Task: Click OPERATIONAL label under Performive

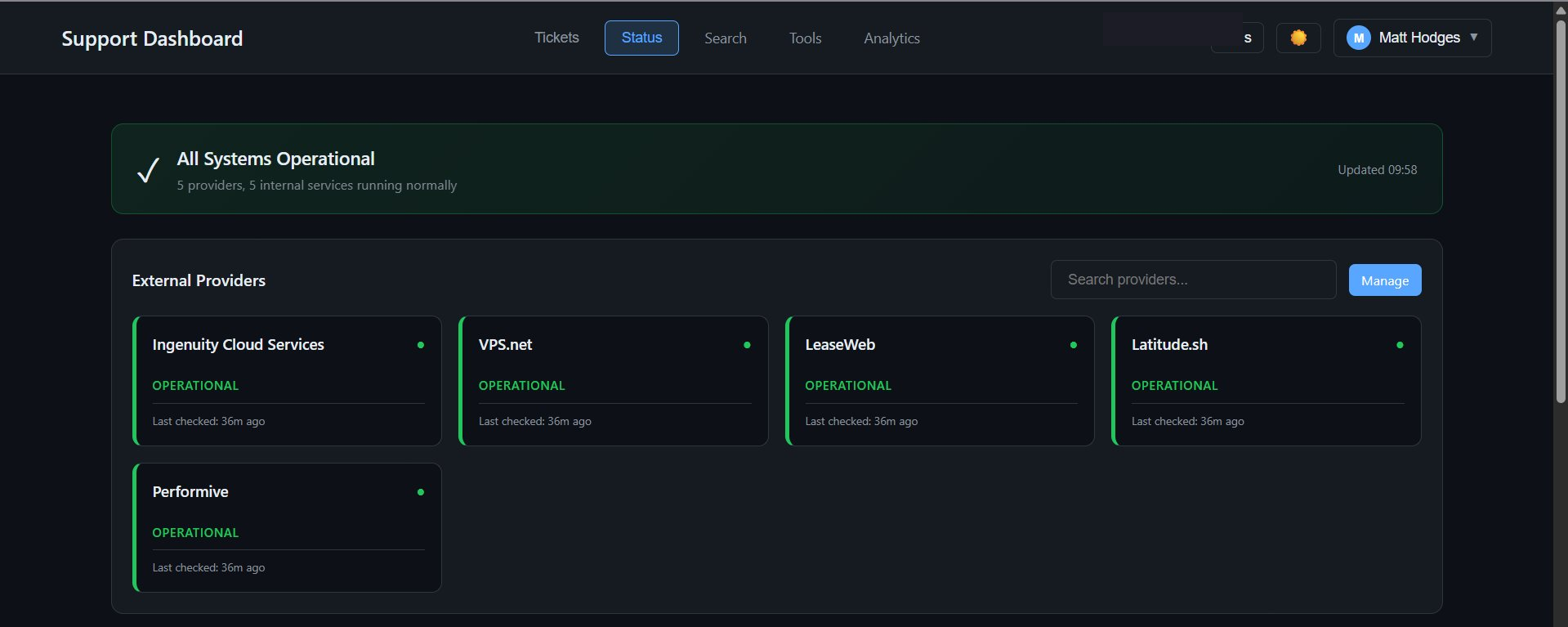Action: (195, 532)
